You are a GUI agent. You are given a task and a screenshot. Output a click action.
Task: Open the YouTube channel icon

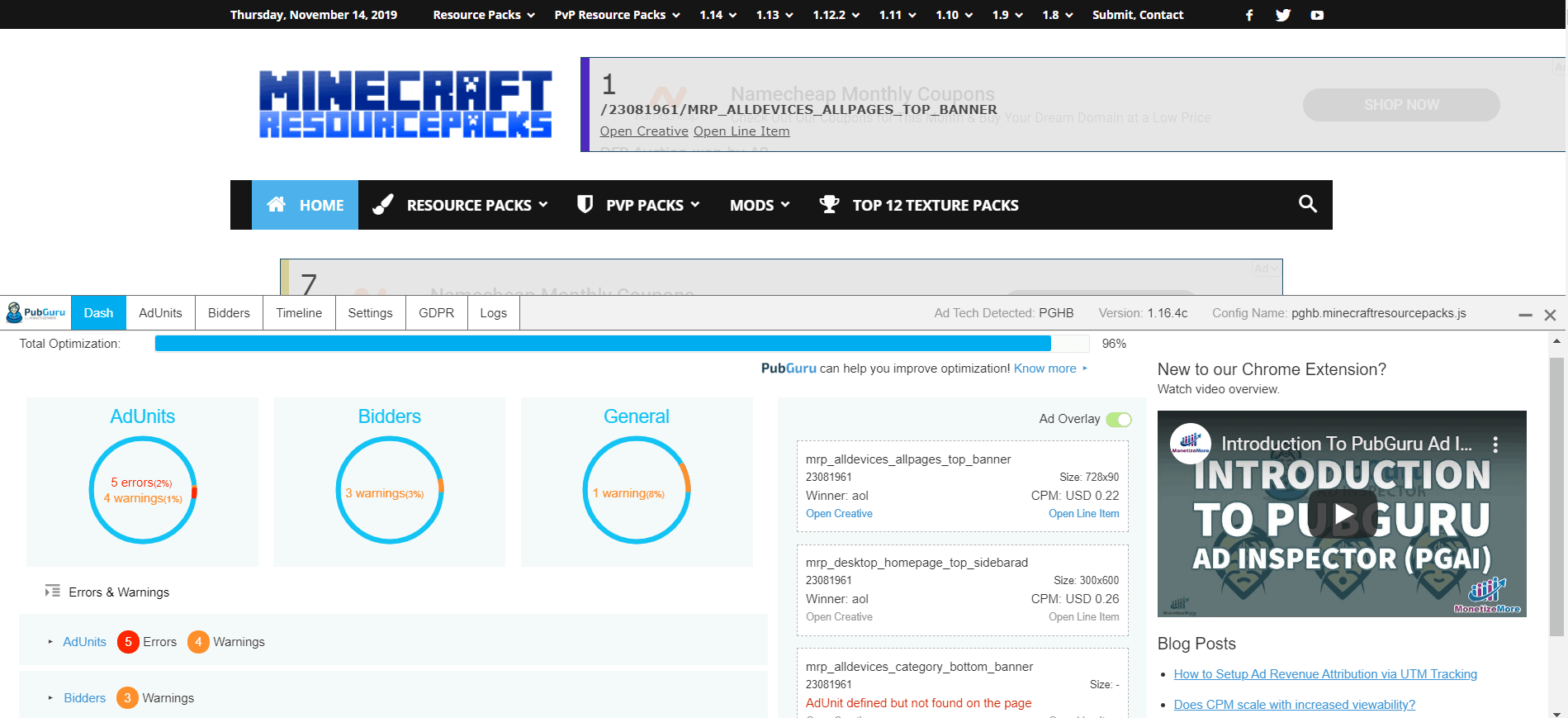point(1317,15)
